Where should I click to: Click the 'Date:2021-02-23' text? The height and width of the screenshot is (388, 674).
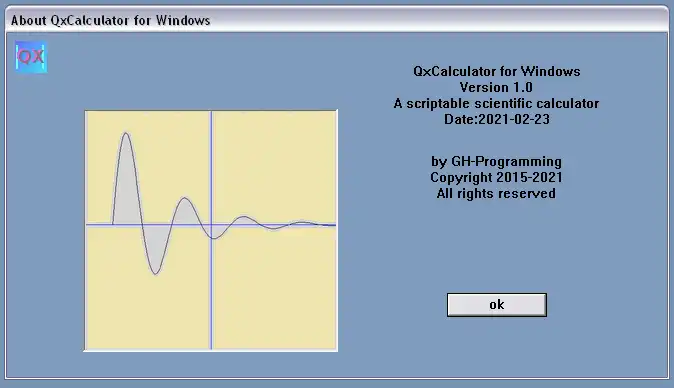[496, 119]
